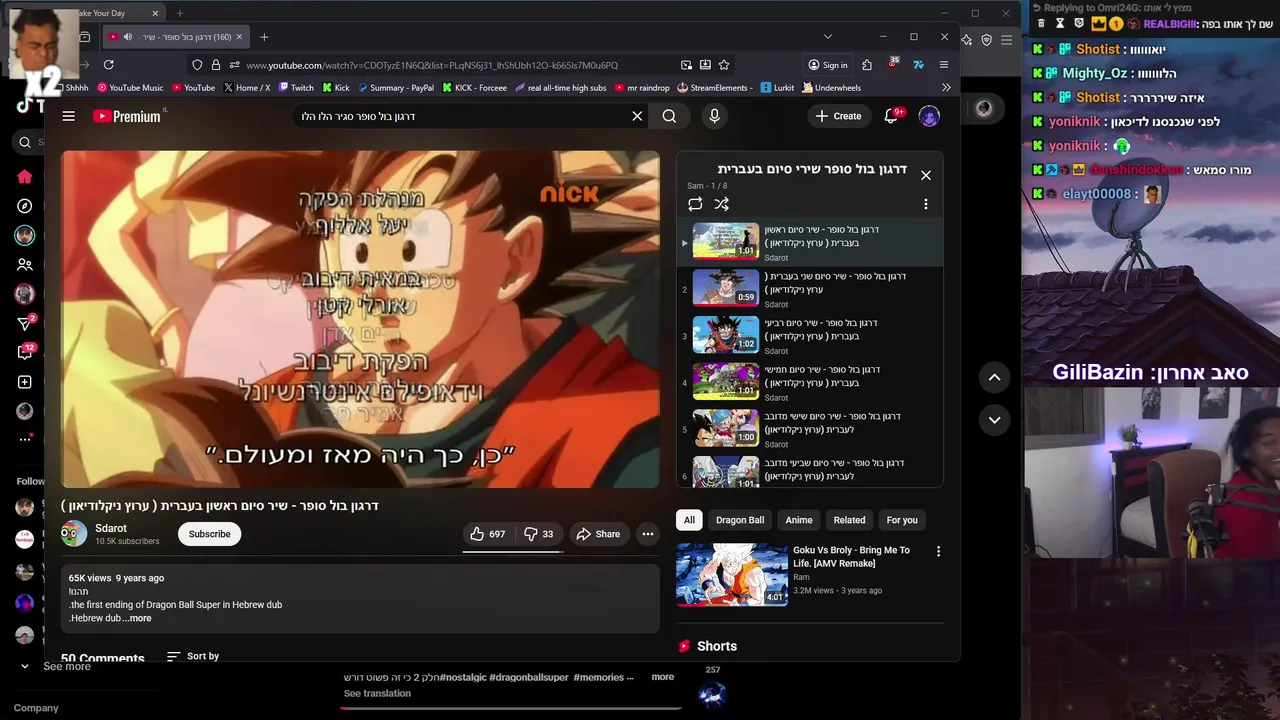Expand description with ...more

tap(137, 618)
